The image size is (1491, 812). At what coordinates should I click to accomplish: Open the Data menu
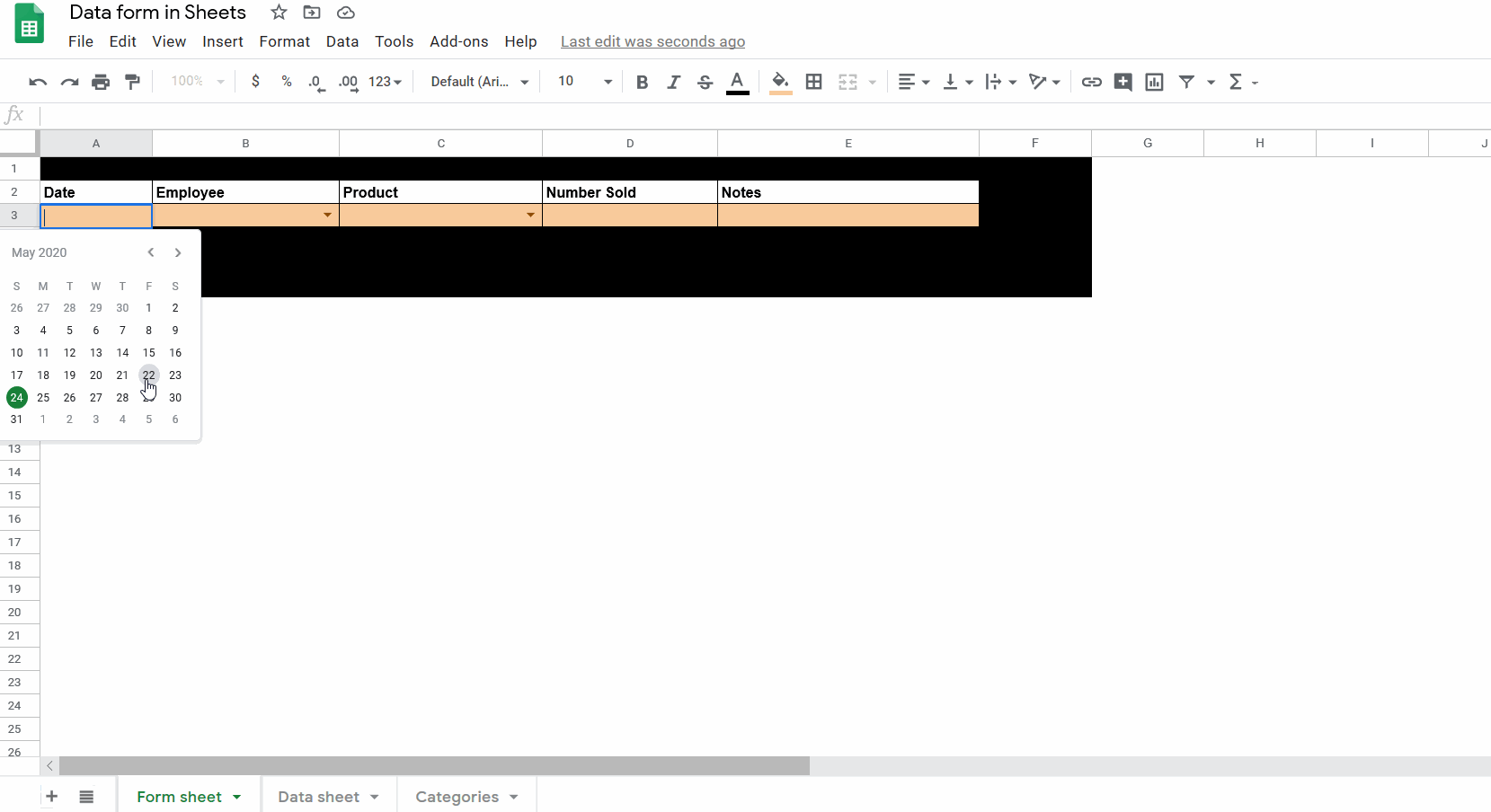click(342, 41)
